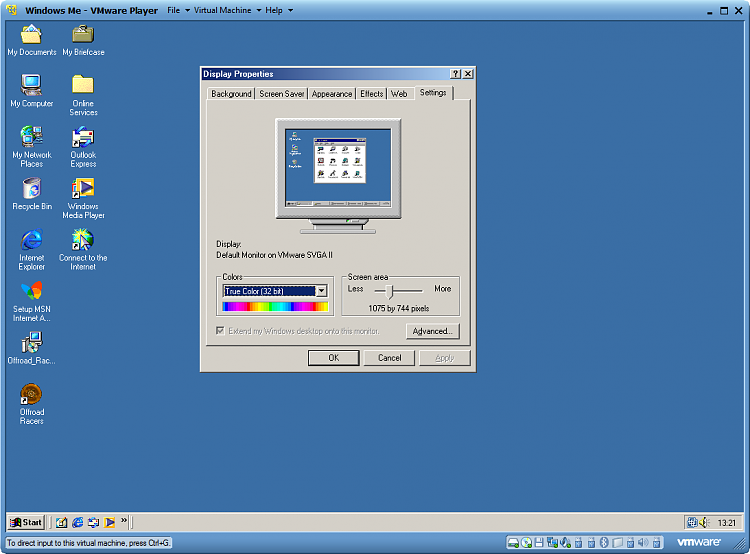Launch Outlook Express from Quick Launch
Image resolution: width=750 pixels, height=554 pixels.
coord(93,522)
